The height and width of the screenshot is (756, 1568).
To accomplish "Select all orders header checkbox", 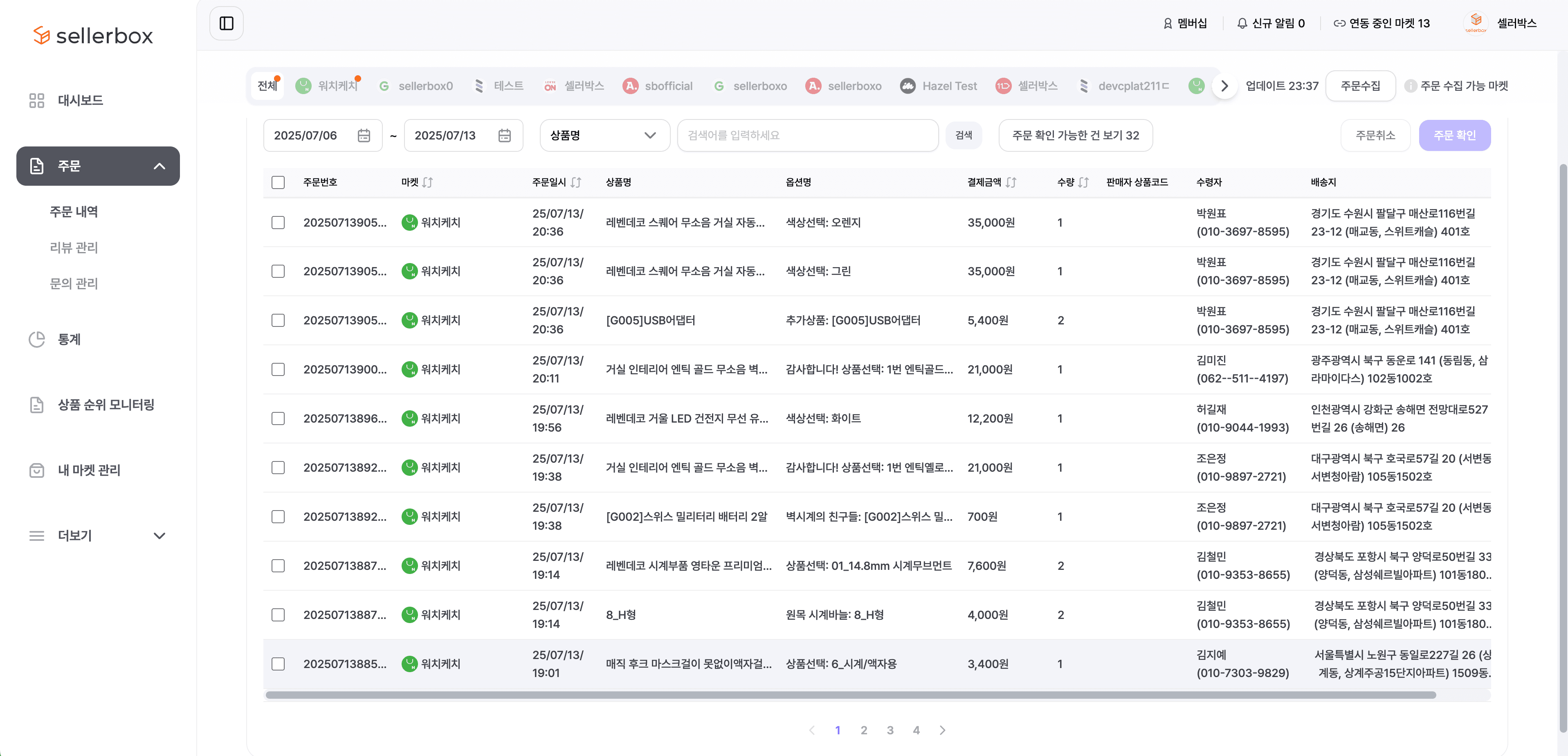I will [278, 182].
